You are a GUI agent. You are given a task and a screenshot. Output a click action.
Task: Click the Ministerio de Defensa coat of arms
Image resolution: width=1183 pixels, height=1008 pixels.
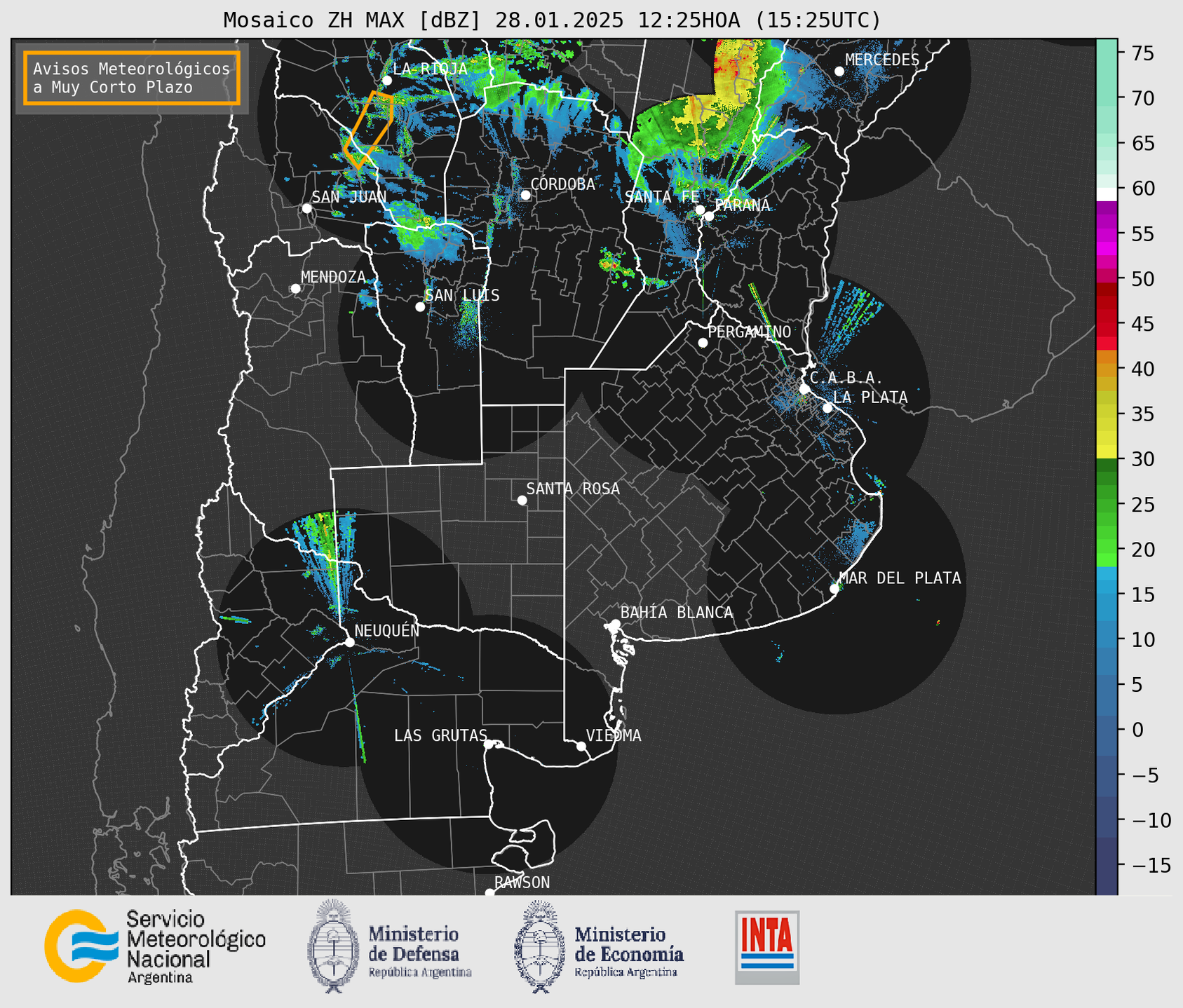334,946
